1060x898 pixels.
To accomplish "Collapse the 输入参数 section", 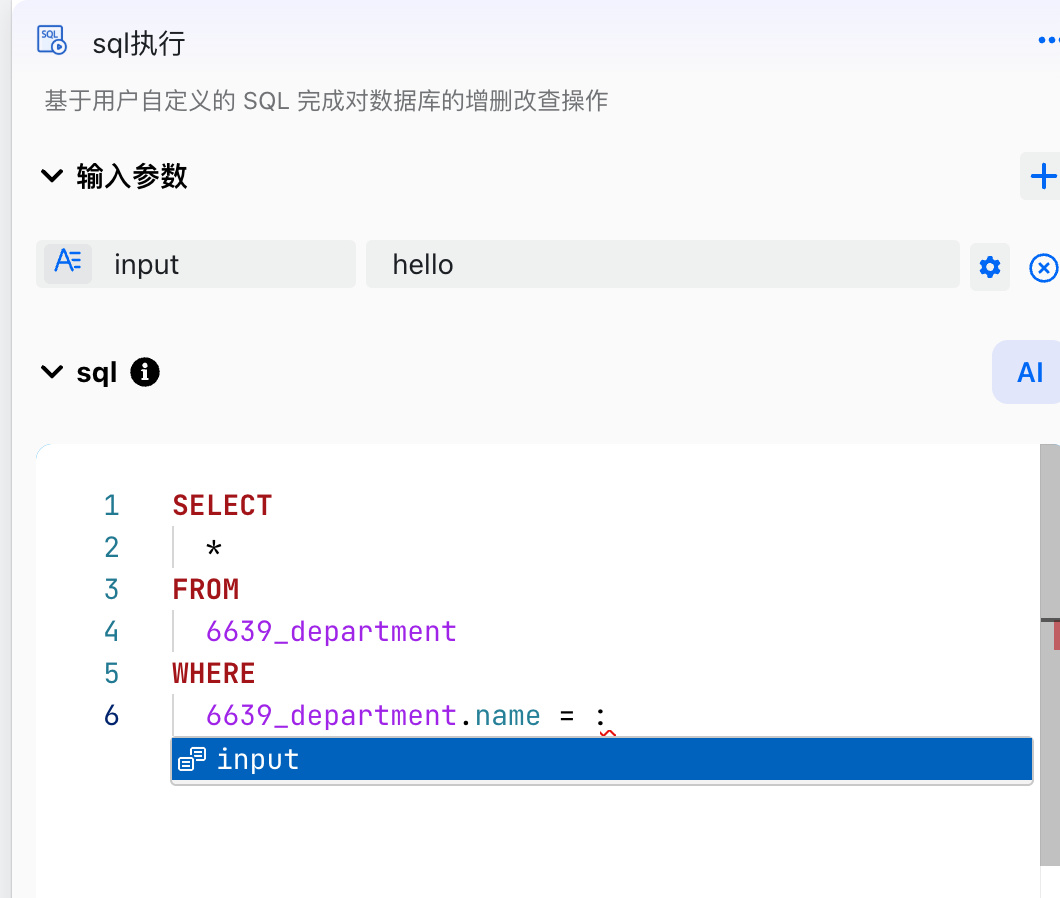I will point(52,176).
